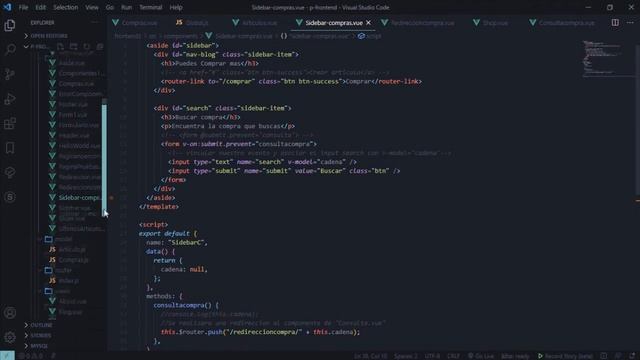Open Articulo.js under model folder

tap(72, 249)
